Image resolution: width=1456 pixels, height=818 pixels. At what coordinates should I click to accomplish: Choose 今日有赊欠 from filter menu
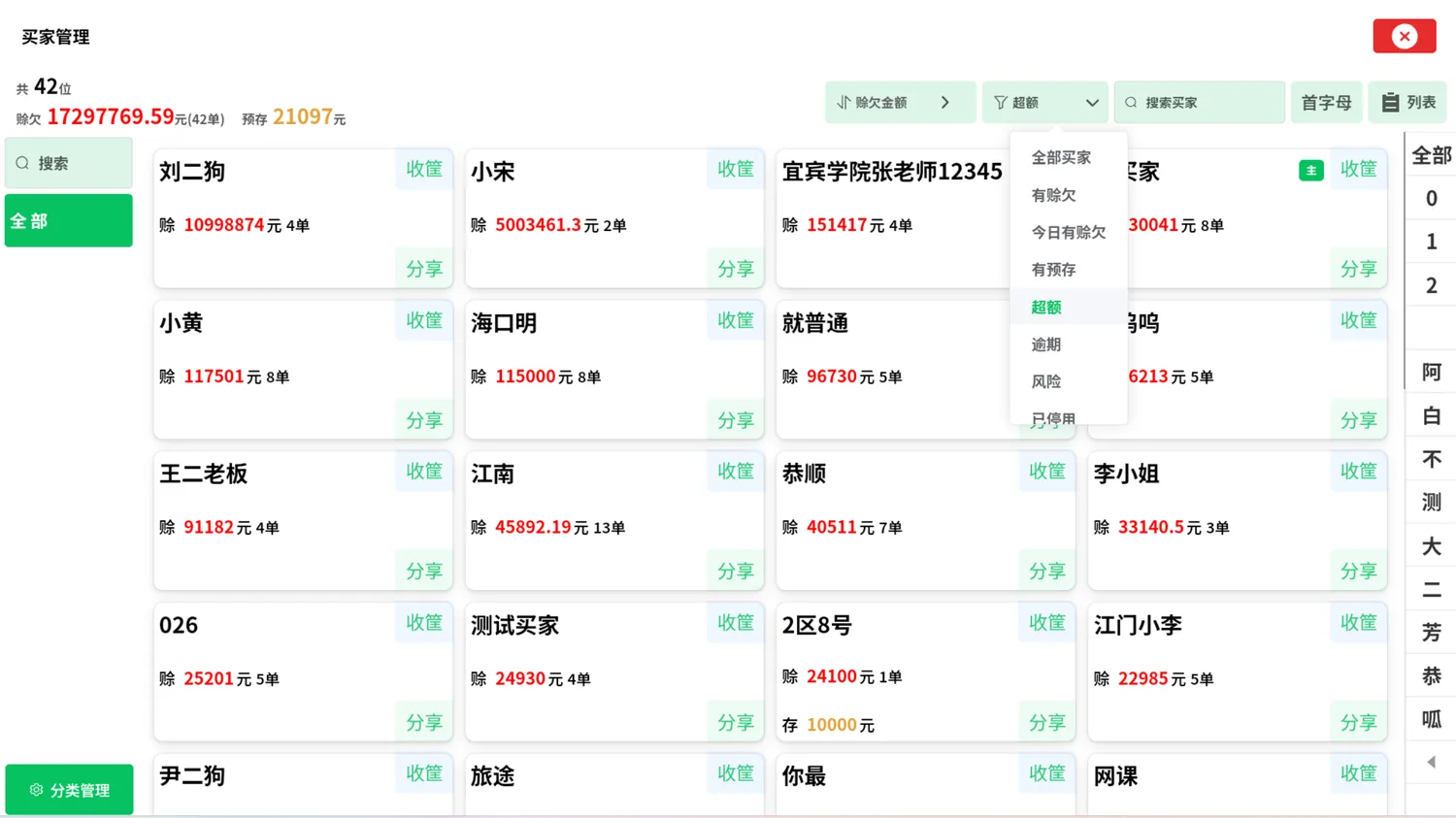[x=1068, y=232]
